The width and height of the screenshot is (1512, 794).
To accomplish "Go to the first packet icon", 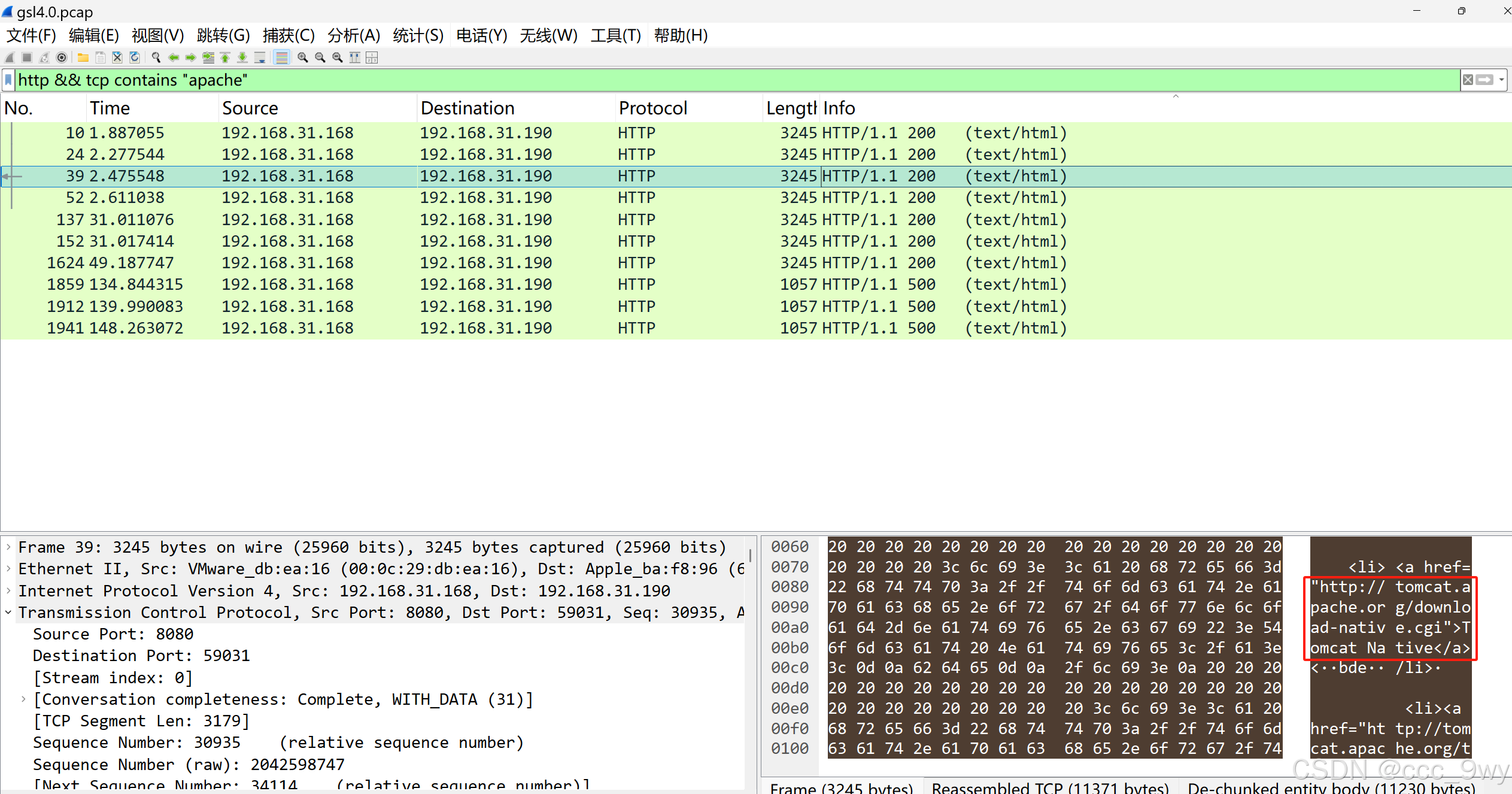I will pos(225,57).
